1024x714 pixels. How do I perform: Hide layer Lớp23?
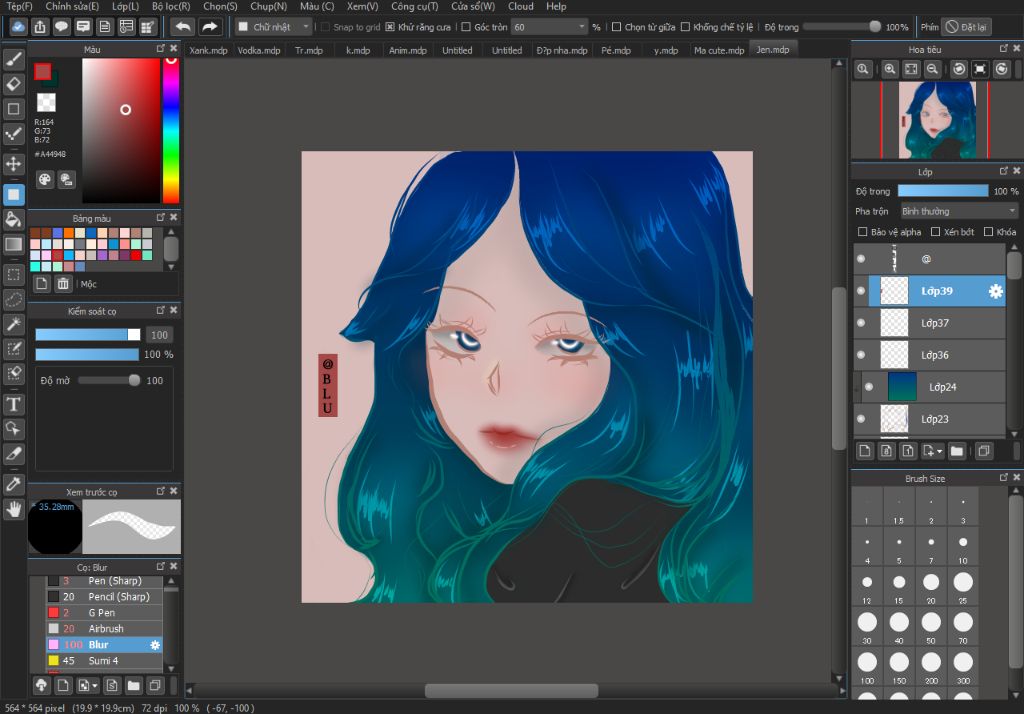coord(861,419)
